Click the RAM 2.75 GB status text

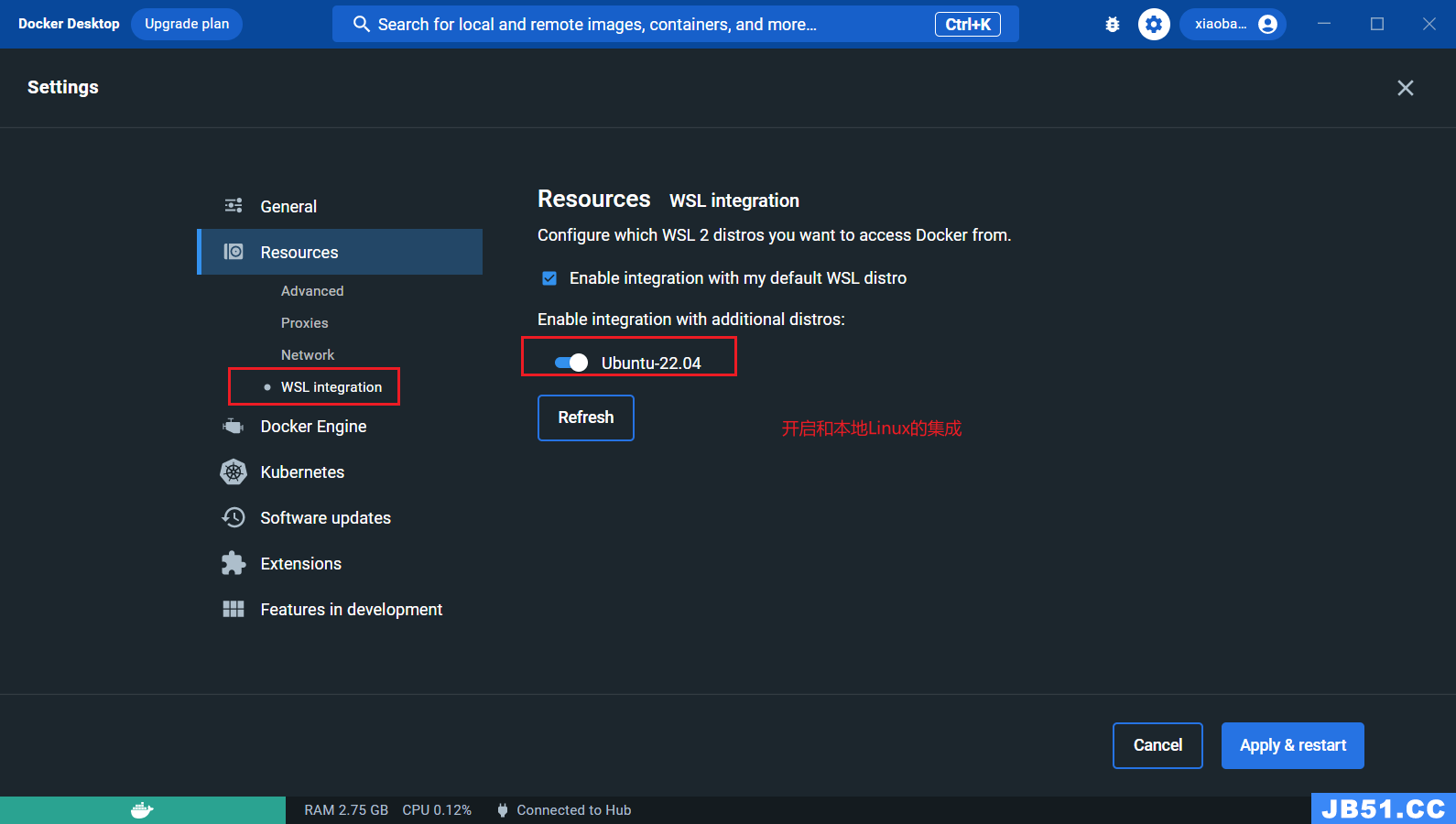click(346, 810)
